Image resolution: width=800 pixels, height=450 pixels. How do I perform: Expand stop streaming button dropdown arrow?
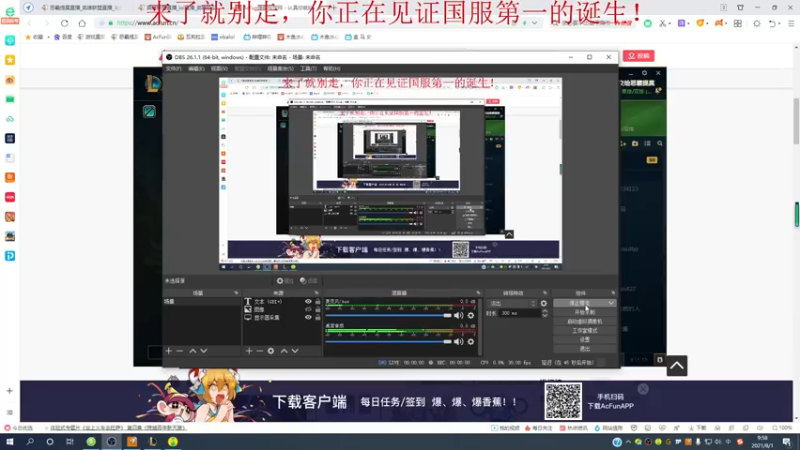(611, 303)
